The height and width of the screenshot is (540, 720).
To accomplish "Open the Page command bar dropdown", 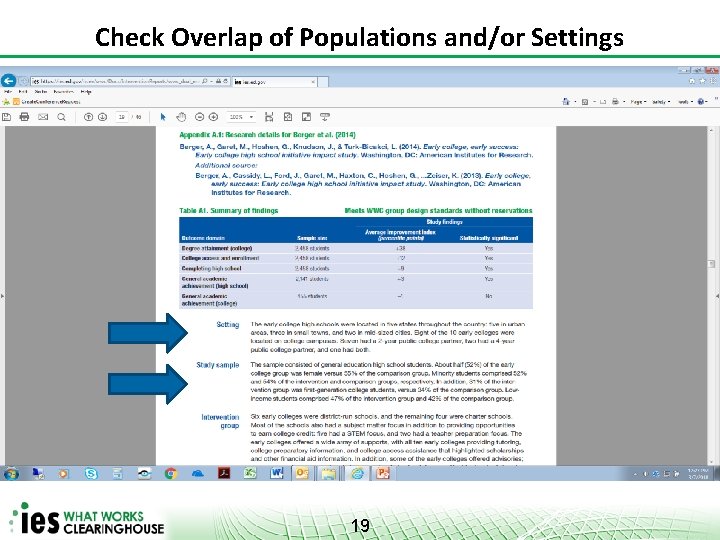I will [x=638, y=102].
